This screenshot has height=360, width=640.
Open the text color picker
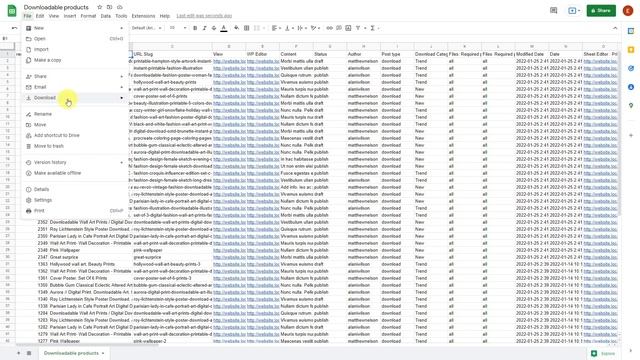pos(224,28)
